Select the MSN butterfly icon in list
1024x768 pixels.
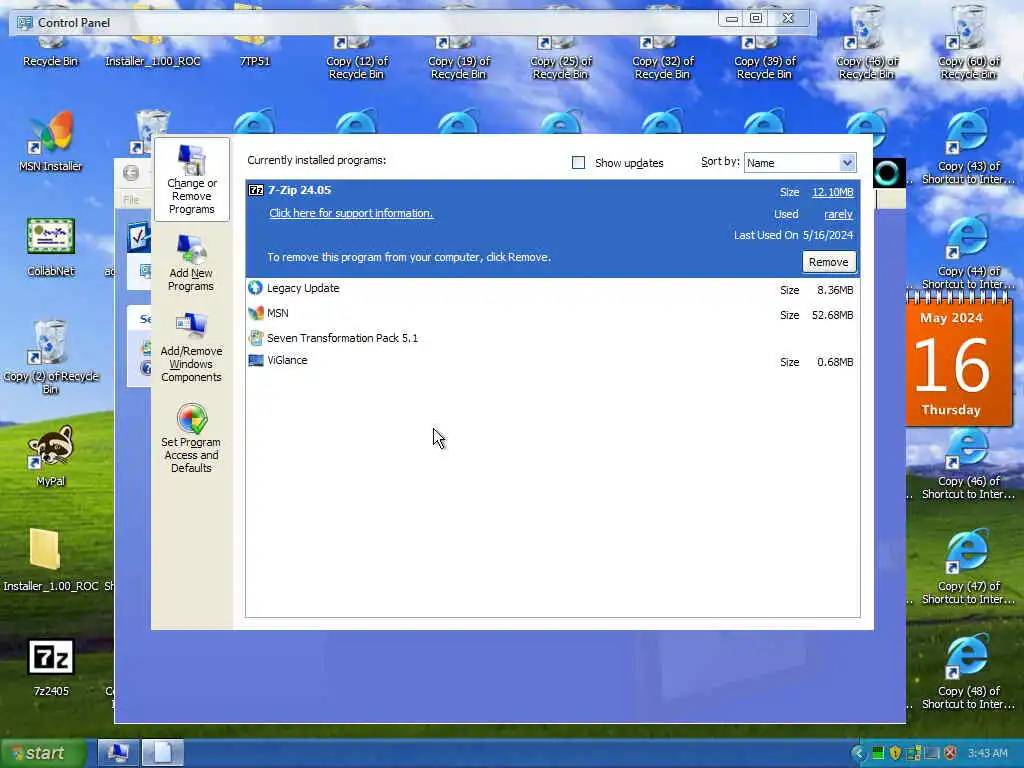click(255, 313)
